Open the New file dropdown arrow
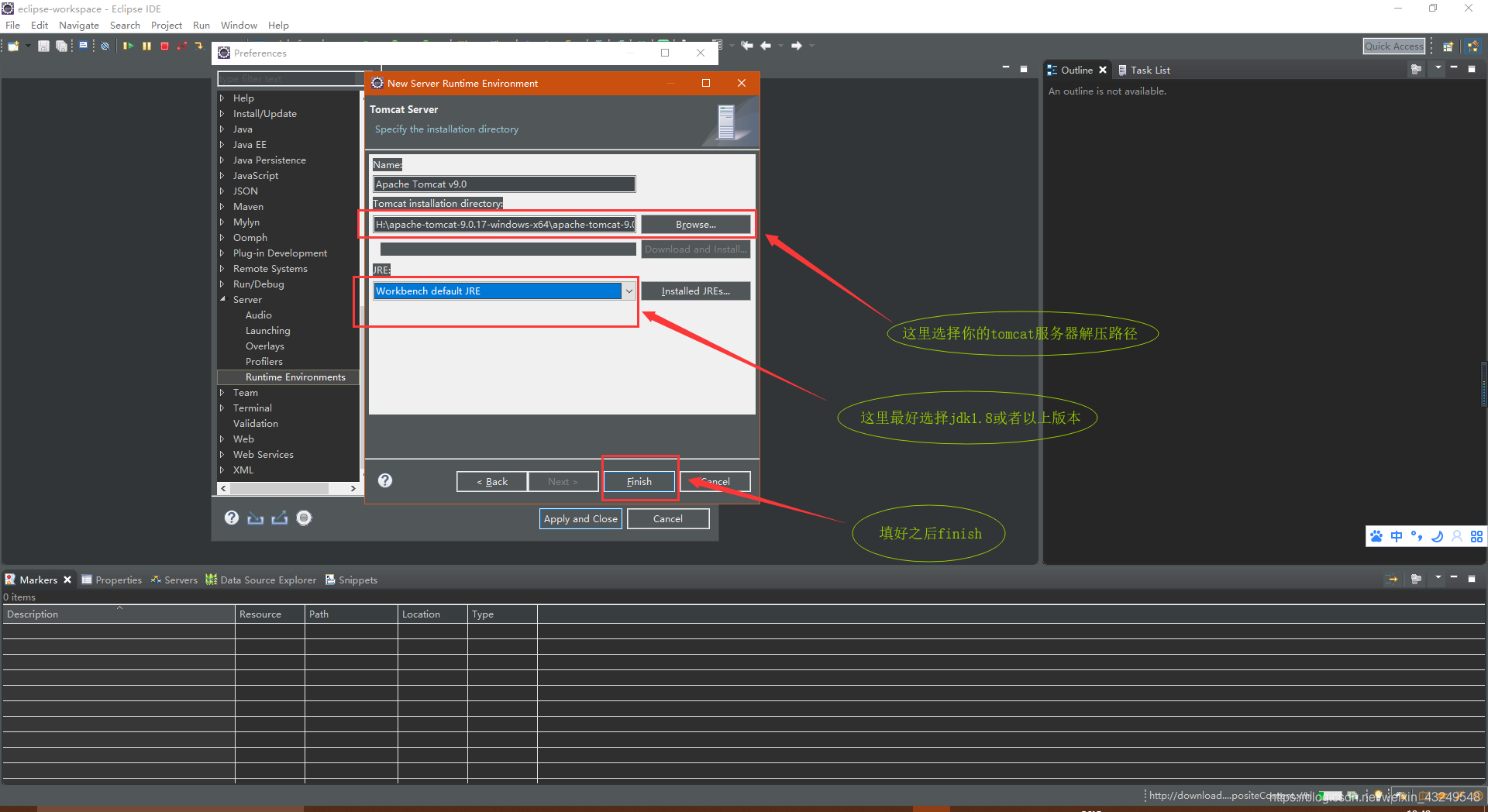Image resolution: width=1488 pixels, height=812 pixels. 28,46
